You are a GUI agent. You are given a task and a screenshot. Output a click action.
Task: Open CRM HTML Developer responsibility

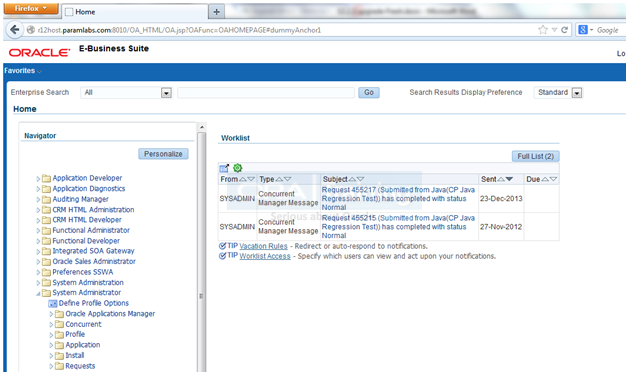pyautogui.click(x=87, y=220)
